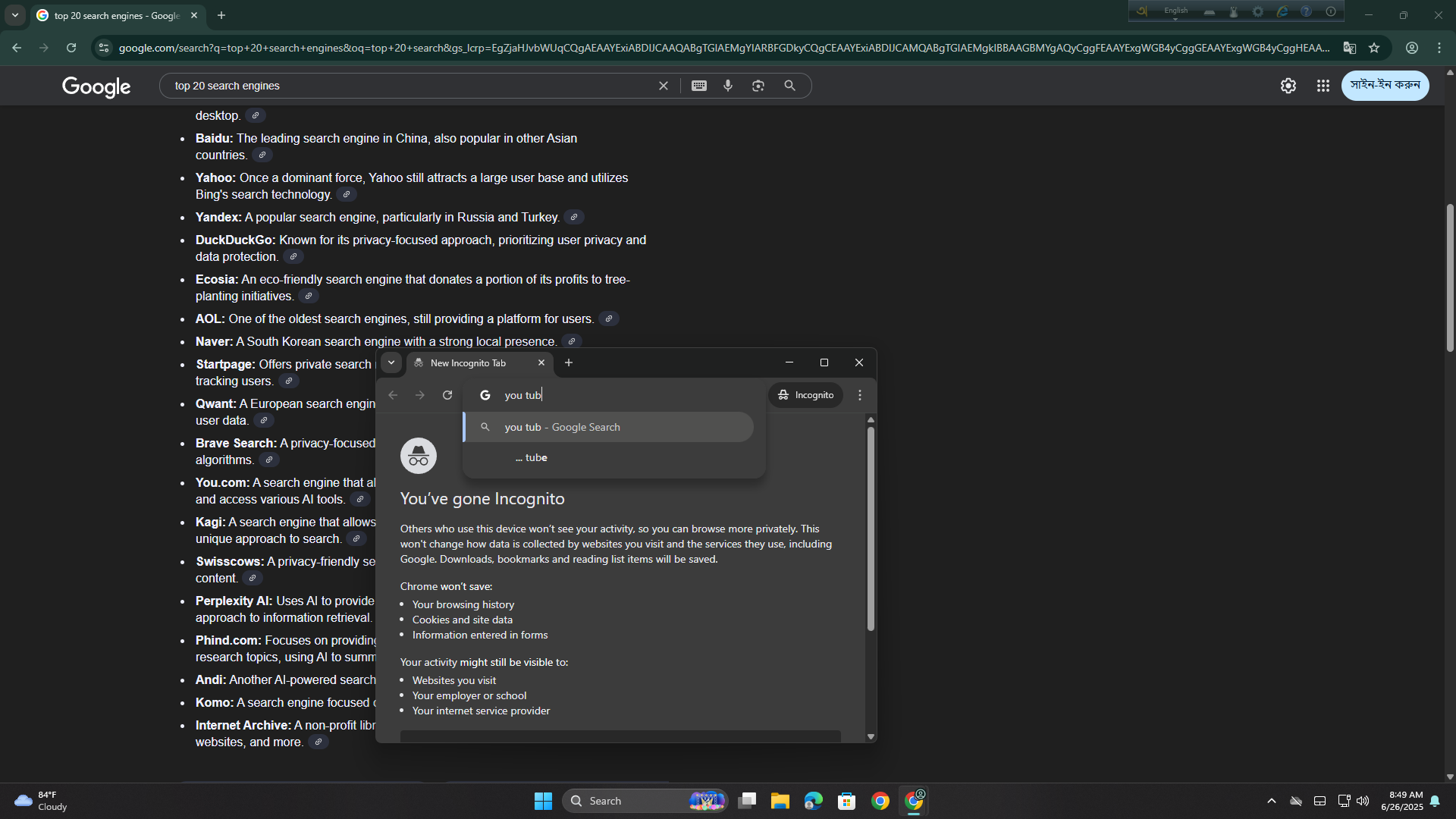Open the weather widget showing 84°F Cloudy
This screenshot has width=1456, height=819.
click(x=42, y=801)
